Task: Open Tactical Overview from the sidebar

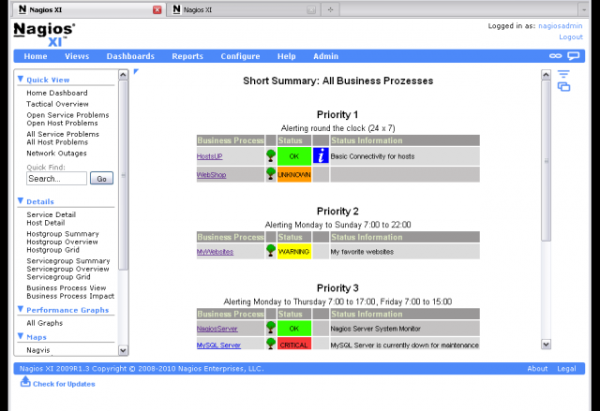Action: pyautogui.click(x=58, y=104)
